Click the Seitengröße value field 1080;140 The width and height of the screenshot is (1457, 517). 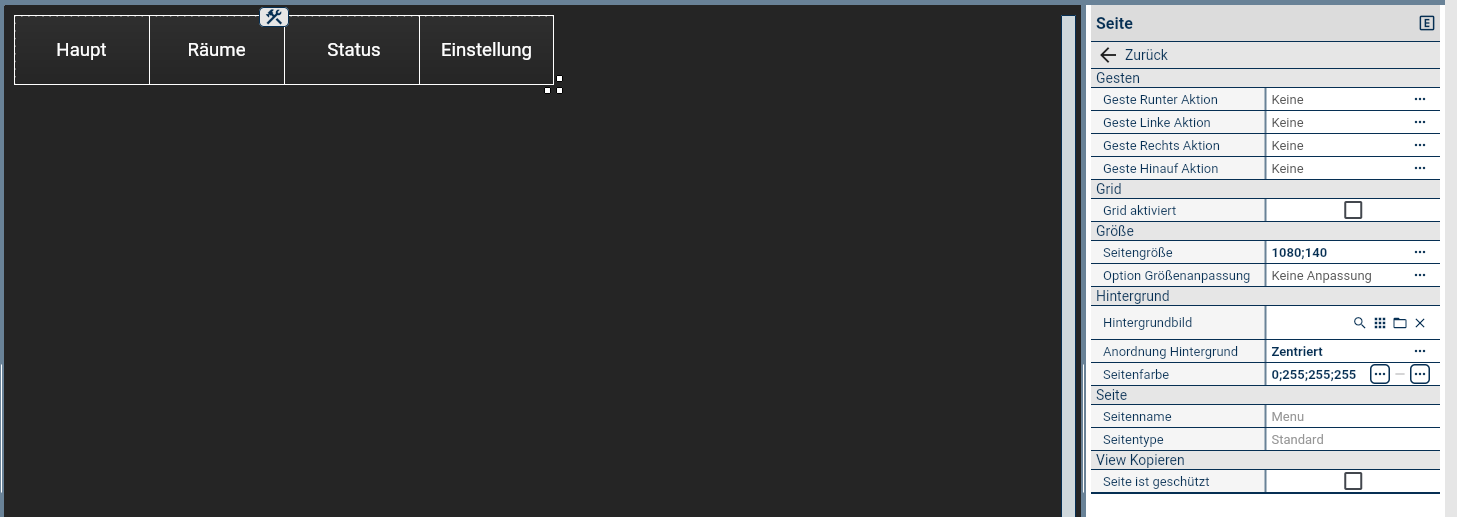click(1337, 252)
